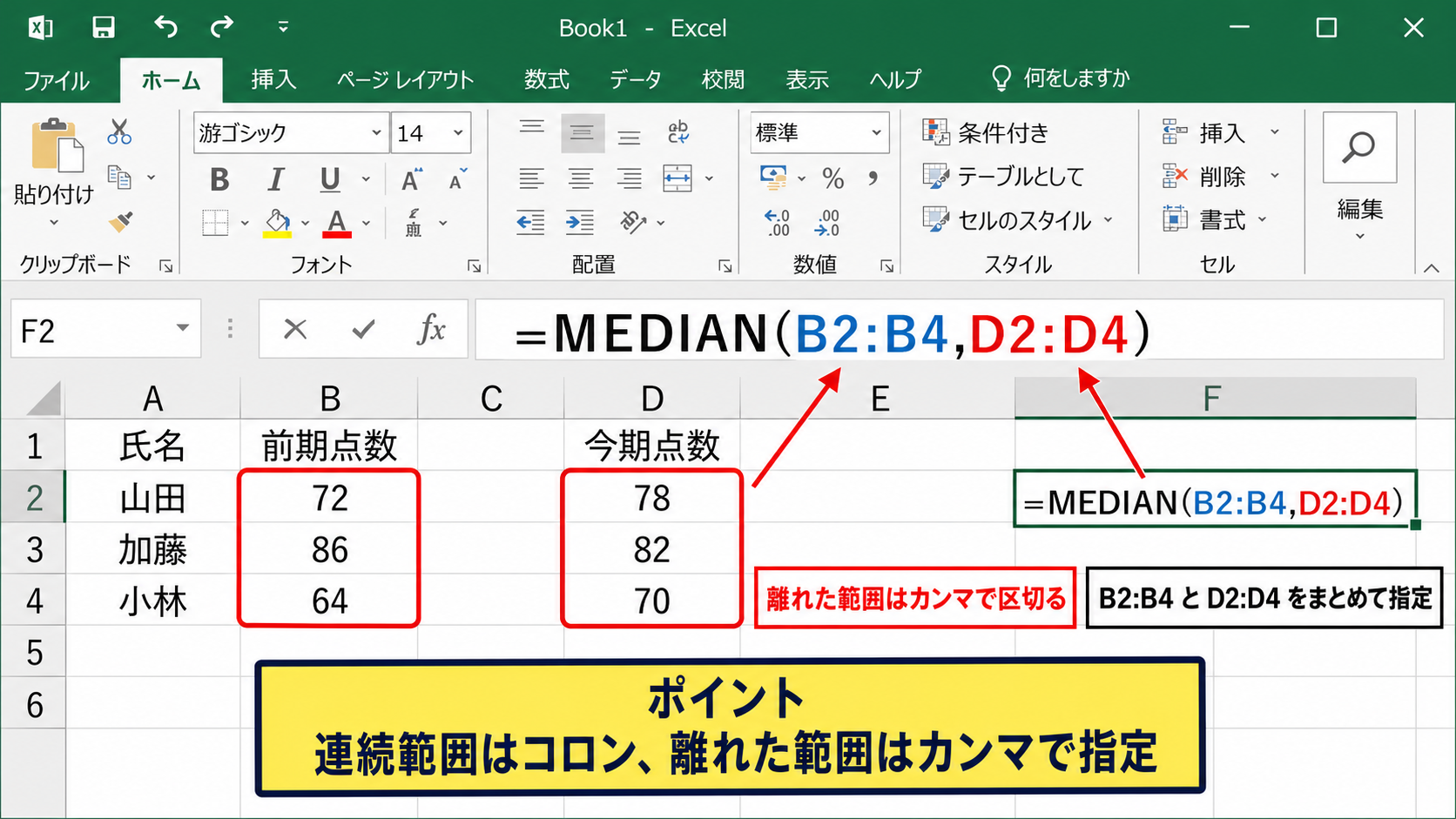Image resolution: width=1456 pixels, height=819 pixels.
Task: Click 条件付き conditional formatting button
Action: [986, 132]
